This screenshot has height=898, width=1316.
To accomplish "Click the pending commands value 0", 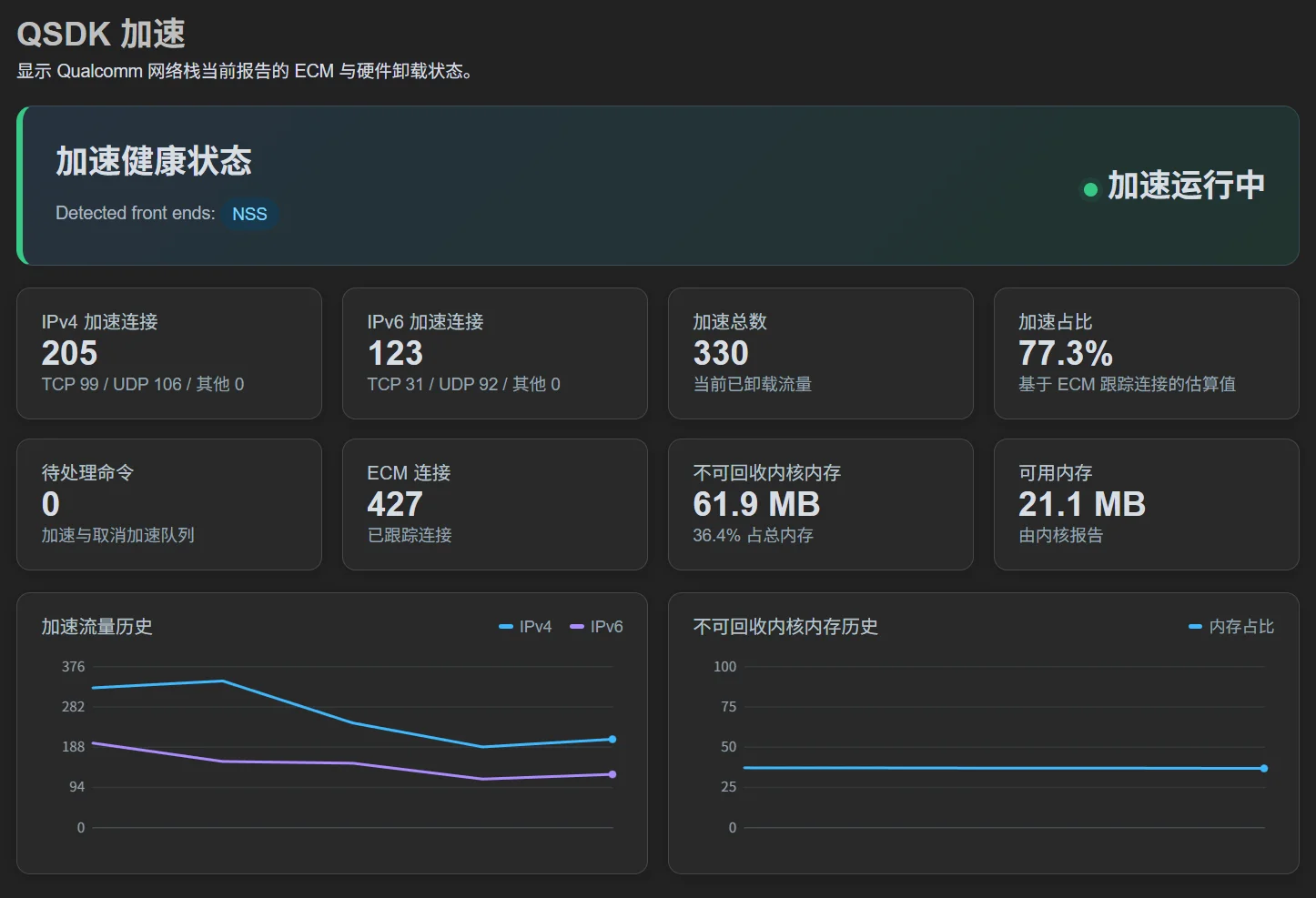I will [51, 504].
